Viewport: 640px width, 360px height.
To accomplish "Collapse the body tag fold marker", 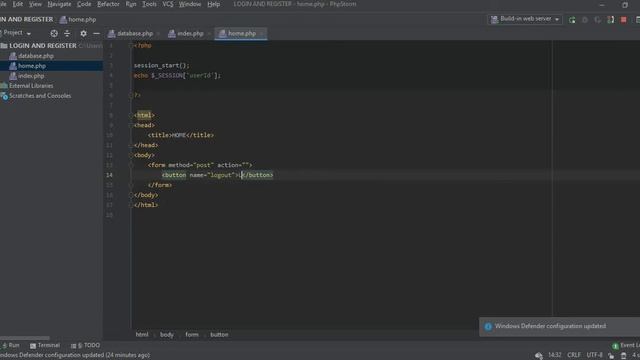I will point(131,155).
